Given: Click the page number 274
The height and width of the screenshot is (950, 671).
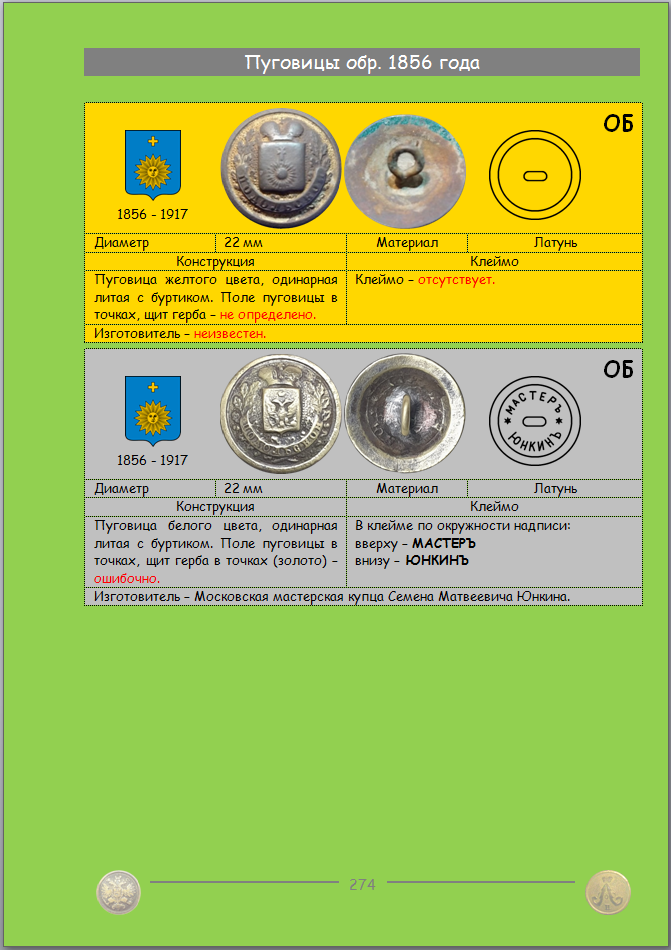Looking at the screenshot, I should pos(362,885).
